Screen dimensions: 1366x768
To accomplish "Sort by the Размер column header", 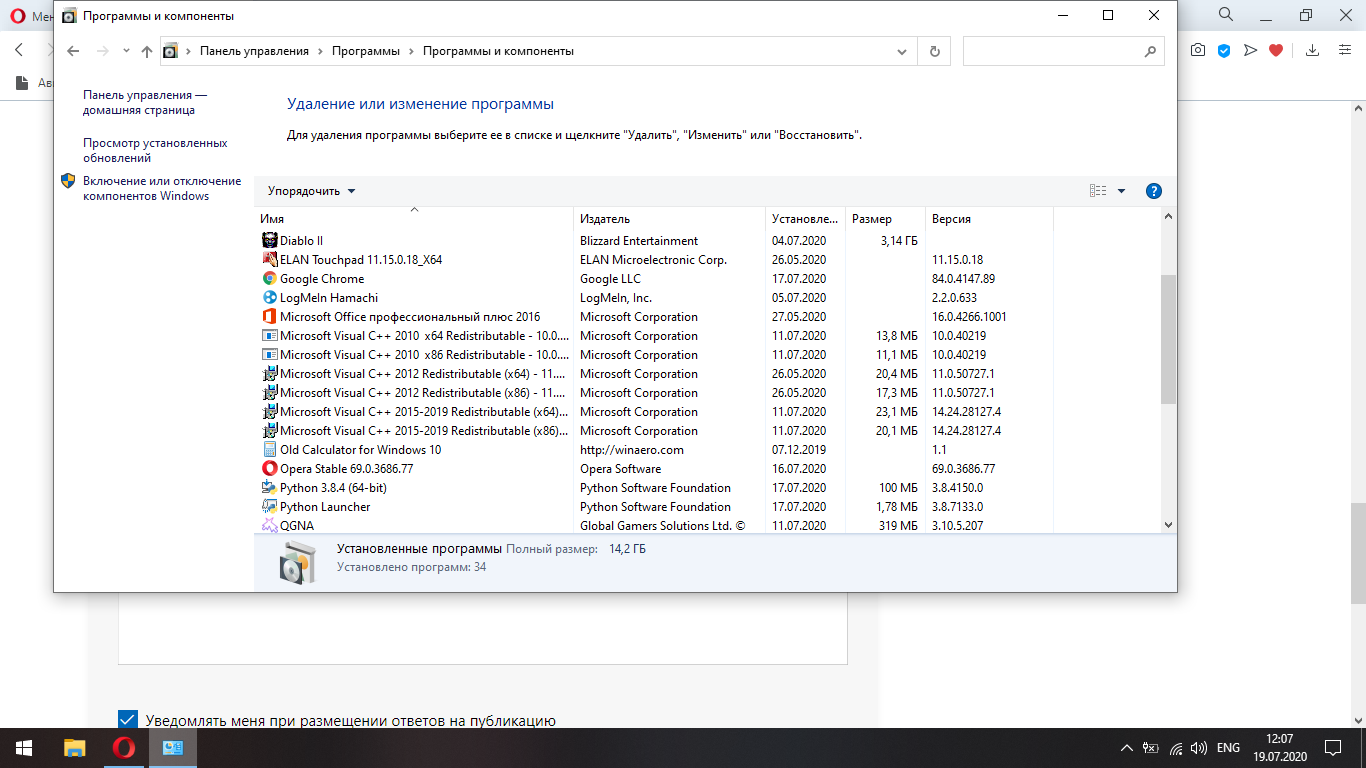I will click(884, 219).
